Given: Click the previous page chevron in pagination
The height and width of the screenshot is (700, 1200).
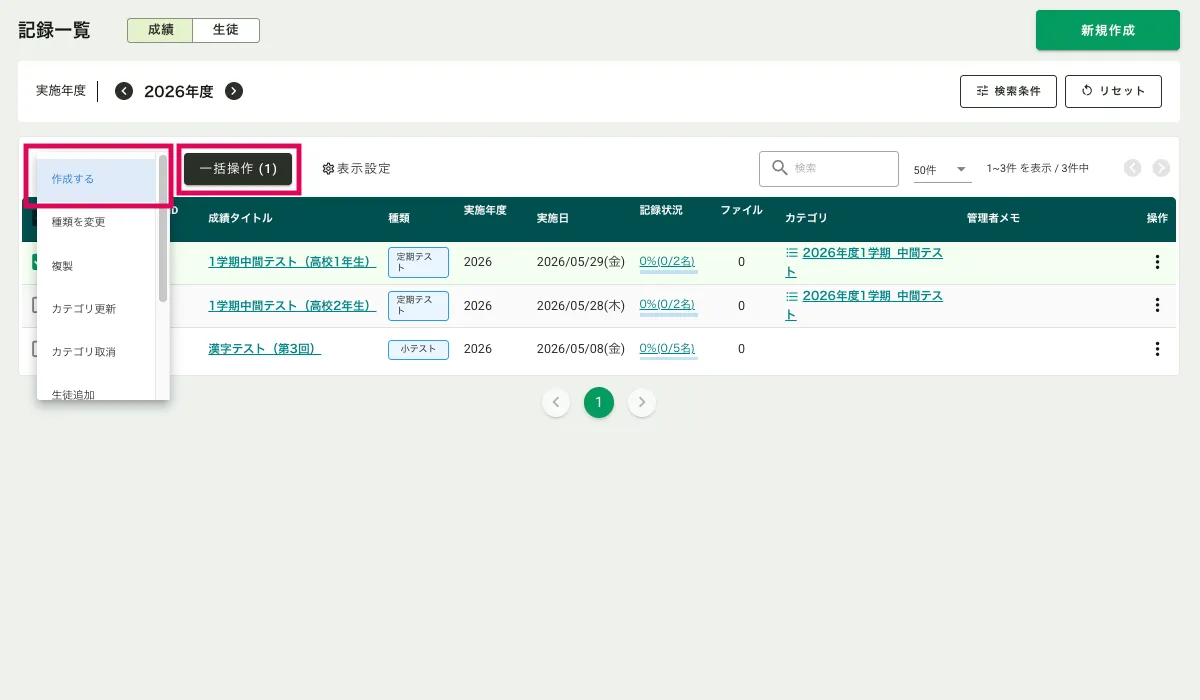Looking at the screenshot, I should 556,403.
